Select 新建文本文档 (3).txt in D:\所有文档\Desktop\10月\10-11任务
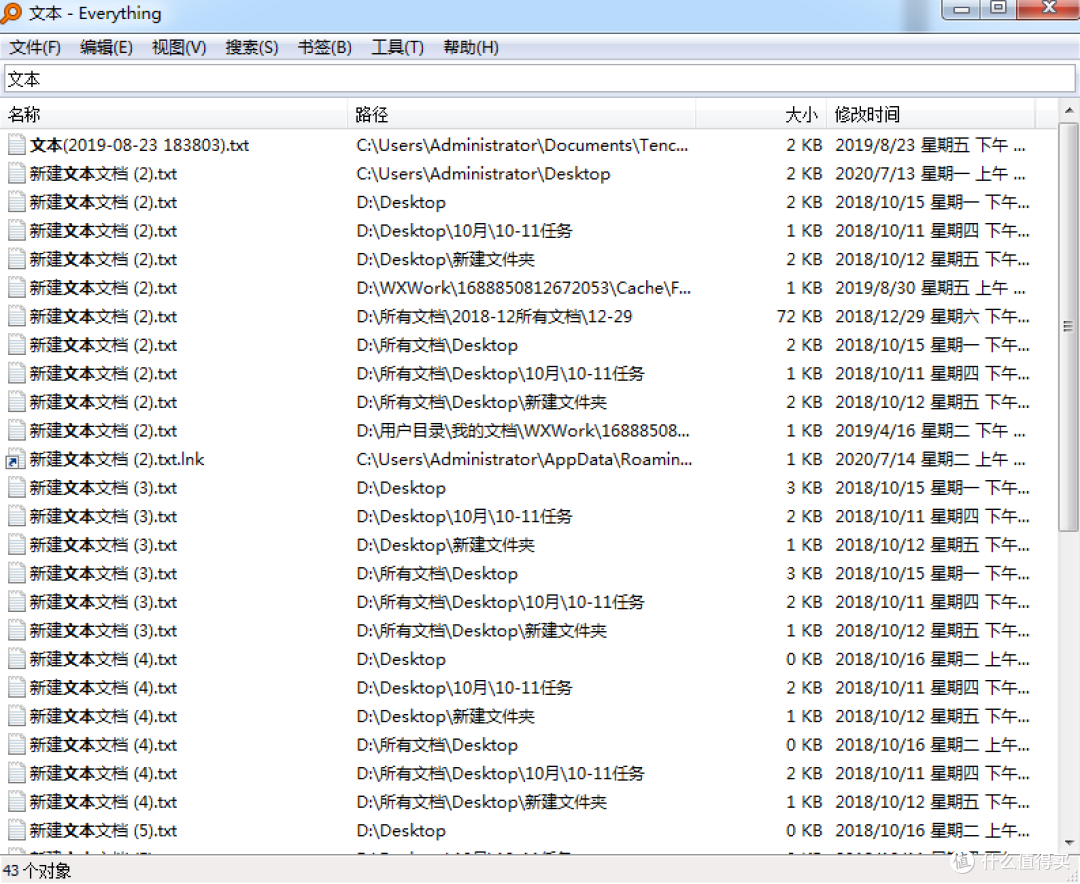1080x884 pixels. 103,603
